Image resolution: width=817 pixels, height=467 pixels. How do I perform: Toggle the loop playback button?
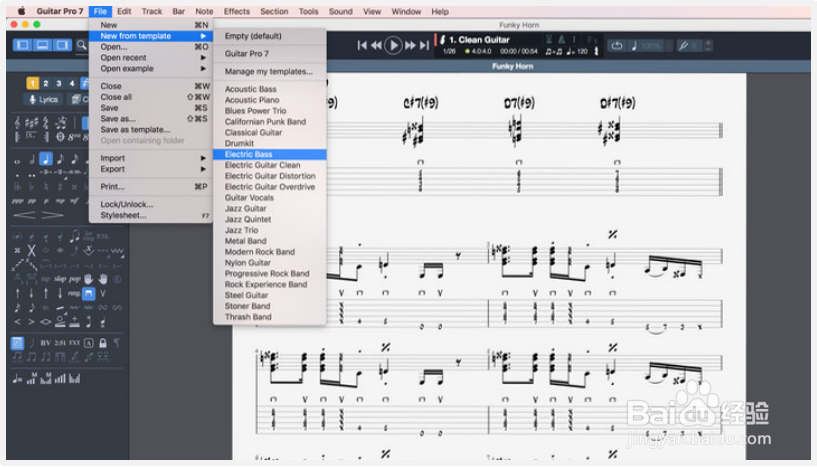(x=617, y=46)
